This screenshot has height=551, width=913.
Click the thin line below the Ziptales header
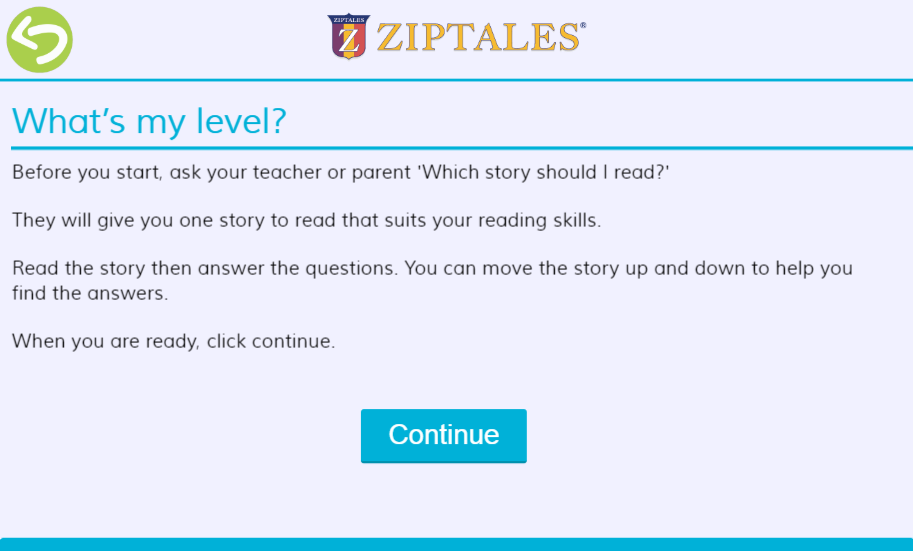coord(456,79)
